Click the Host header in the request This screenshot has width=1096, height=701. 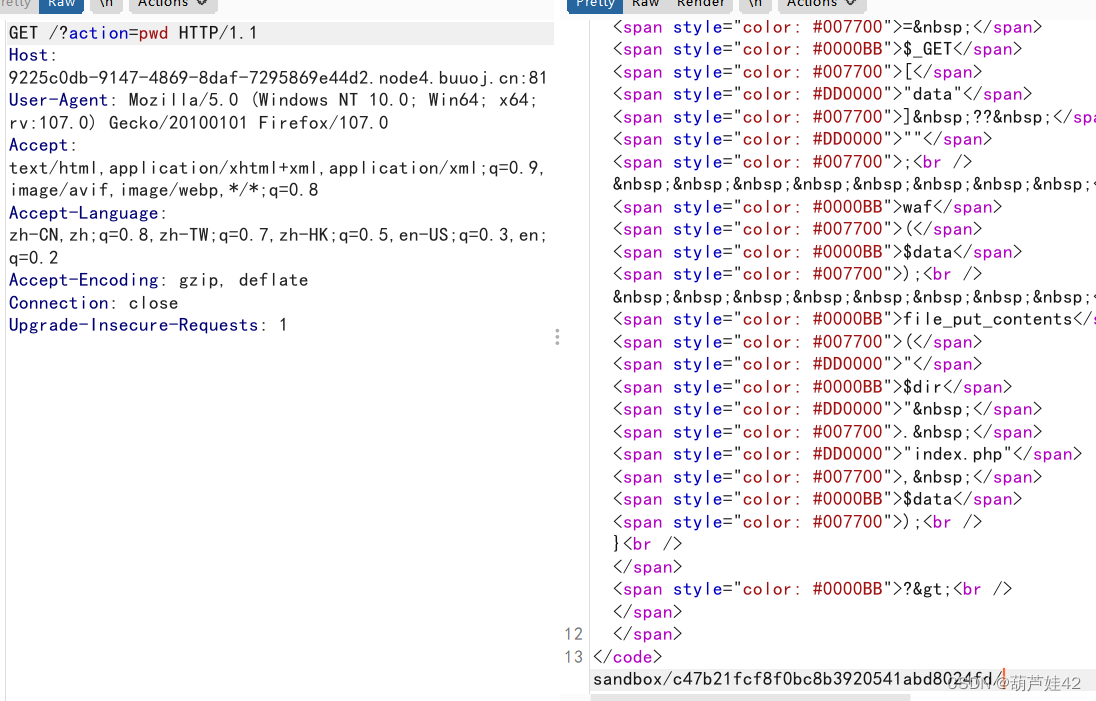coord(34,55)
